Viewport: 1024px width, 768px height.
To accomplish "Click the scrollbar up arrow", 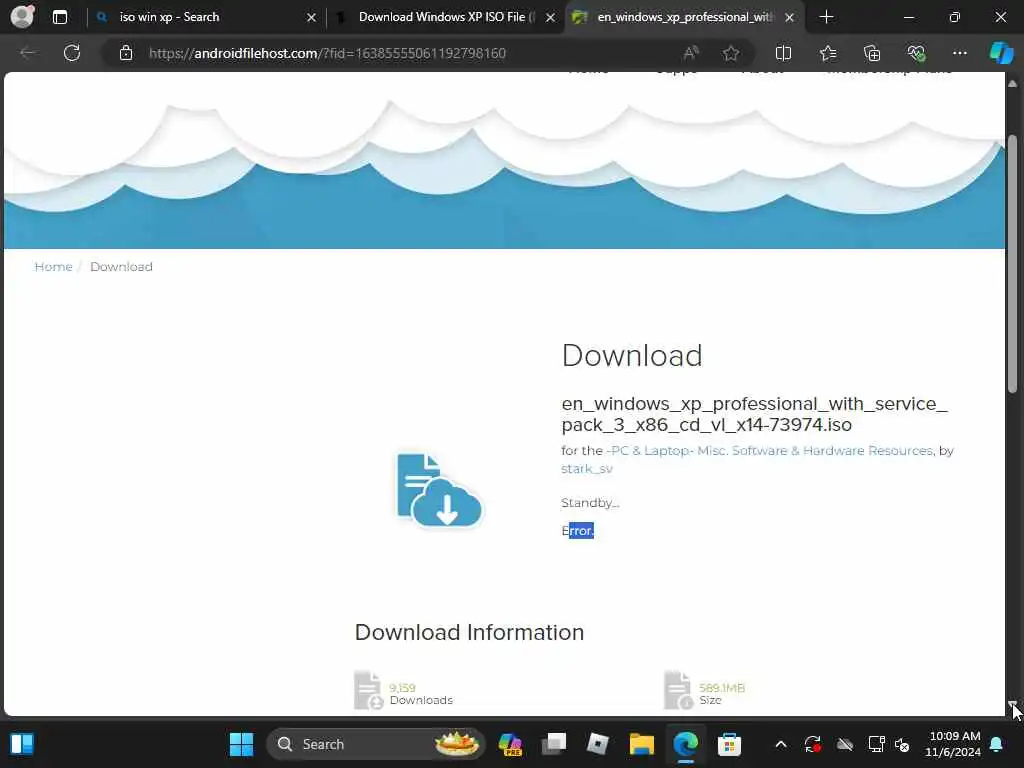I will click(x=1012, y=84).
